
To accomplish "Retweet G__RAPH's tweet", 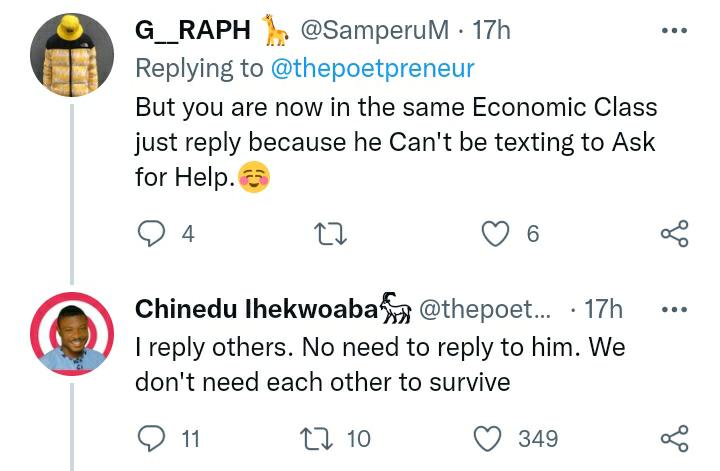I will coord(330,234).
